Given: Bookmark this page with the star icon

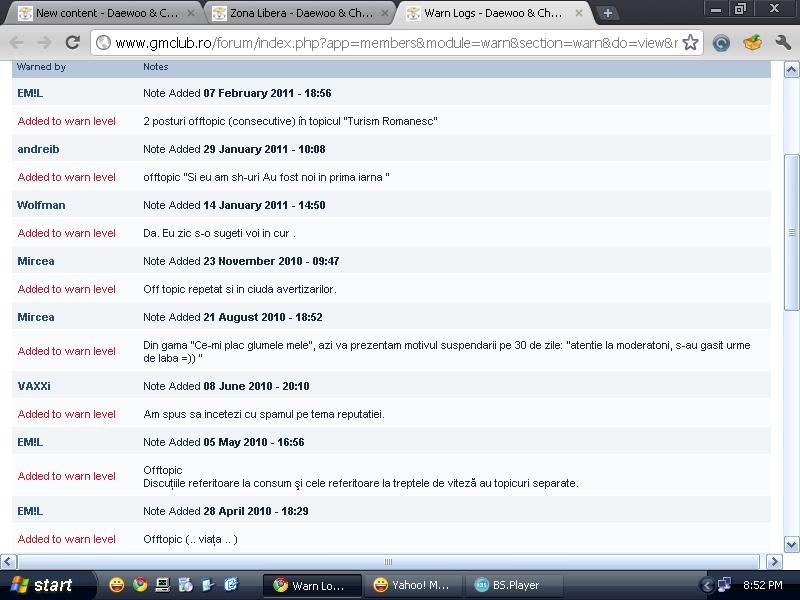Looking at the screenshot, I should coord(690,43).
